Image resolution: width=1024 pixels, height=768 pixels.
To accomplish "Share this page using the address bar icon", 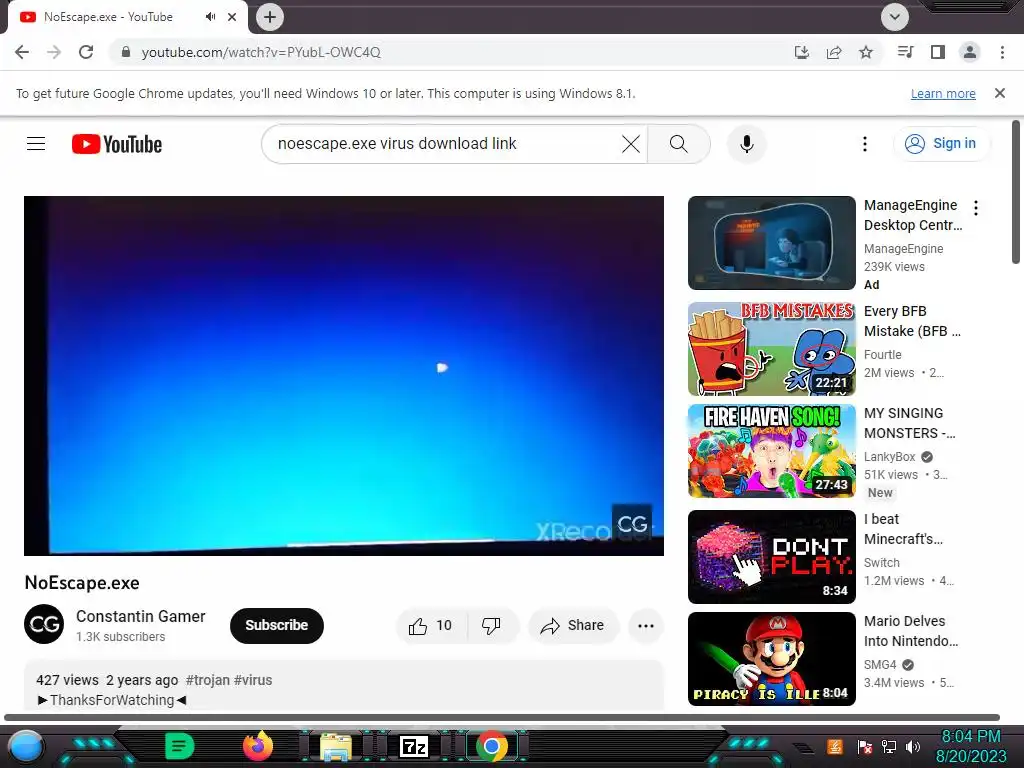I will (834, 52).
